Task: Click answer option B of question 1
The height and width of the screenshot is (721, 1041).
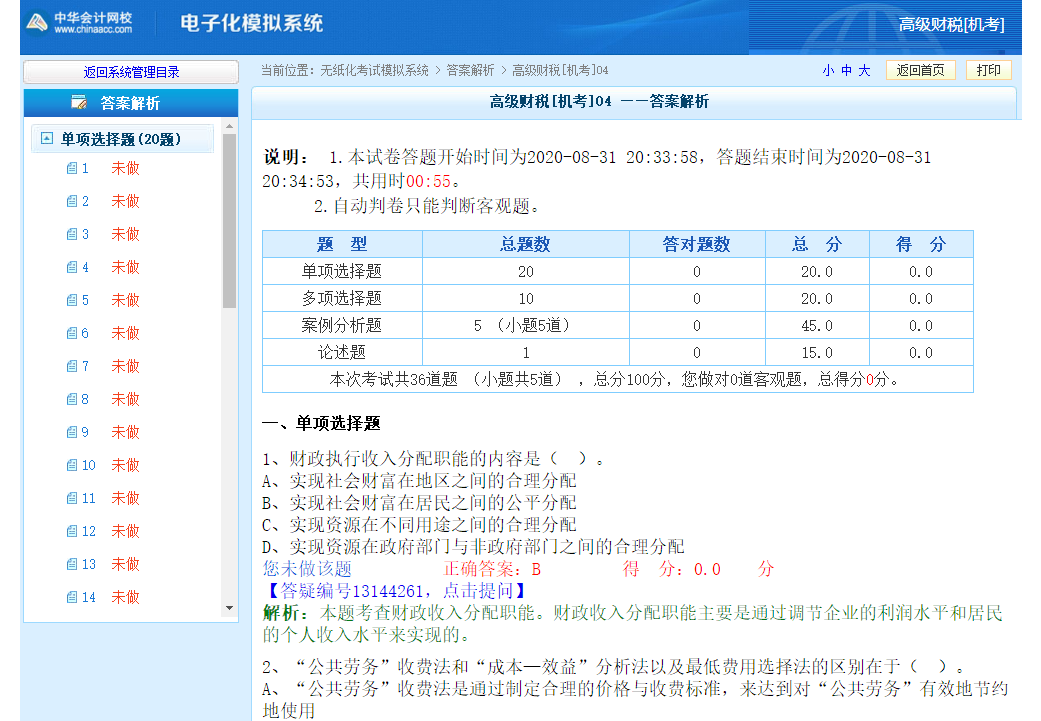Action: click(419, 503)
